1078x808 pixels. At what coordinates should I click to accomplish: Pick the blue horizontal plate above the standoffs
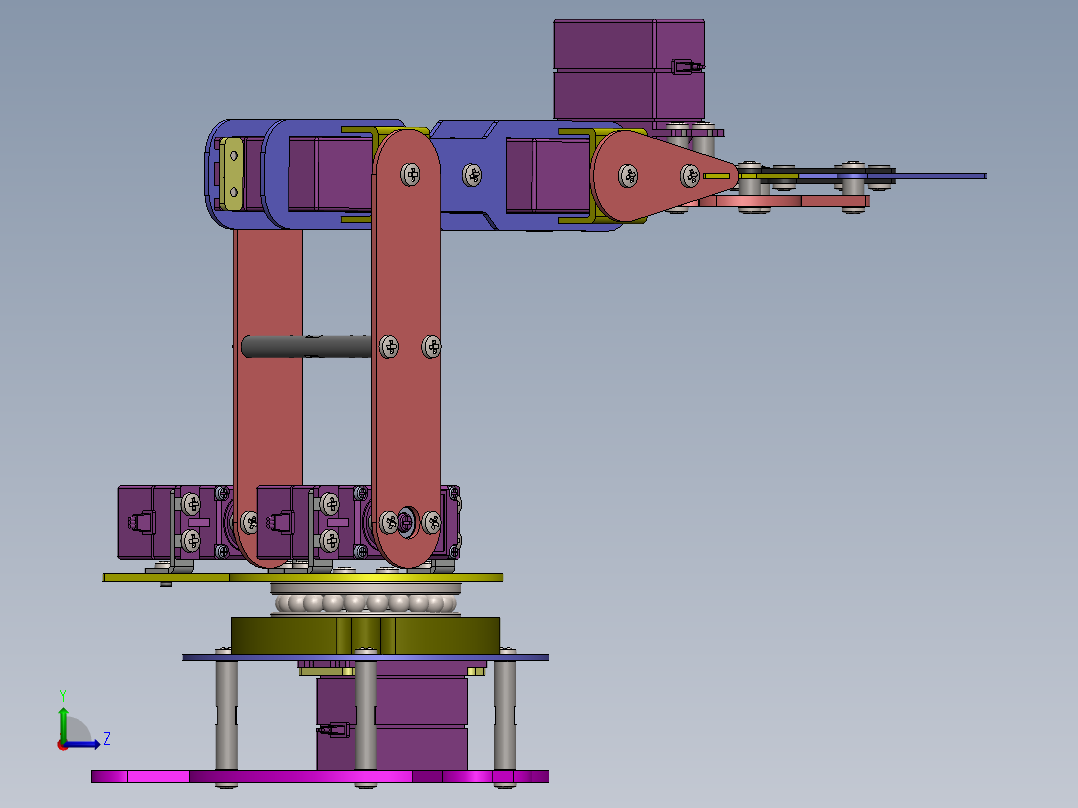[365, 657]
